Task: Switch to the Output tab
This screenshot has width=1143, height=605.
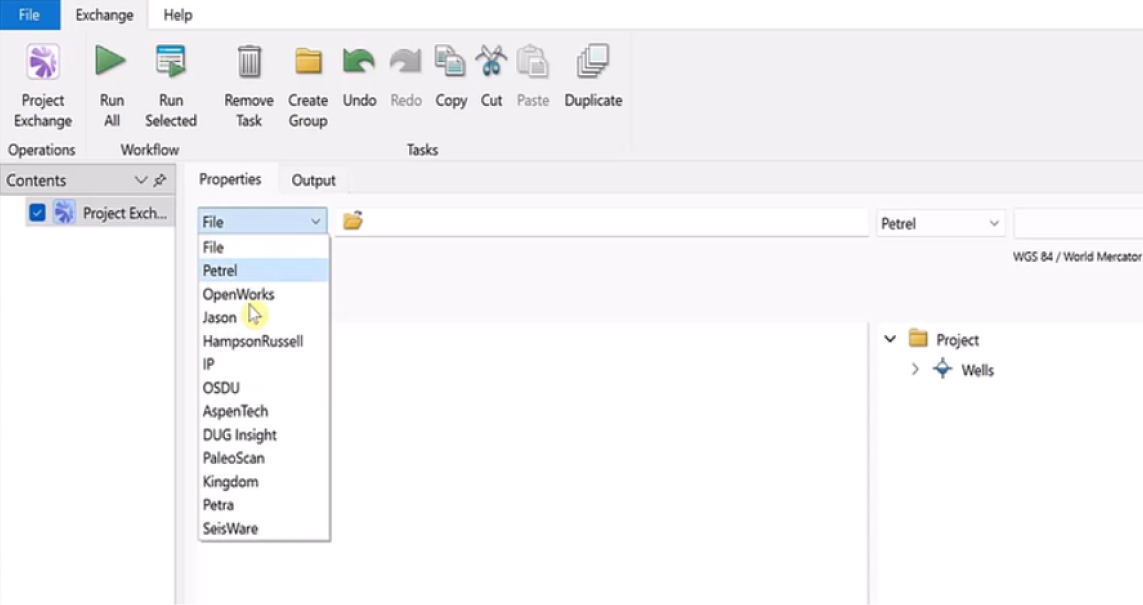Action: click(313, 180)
